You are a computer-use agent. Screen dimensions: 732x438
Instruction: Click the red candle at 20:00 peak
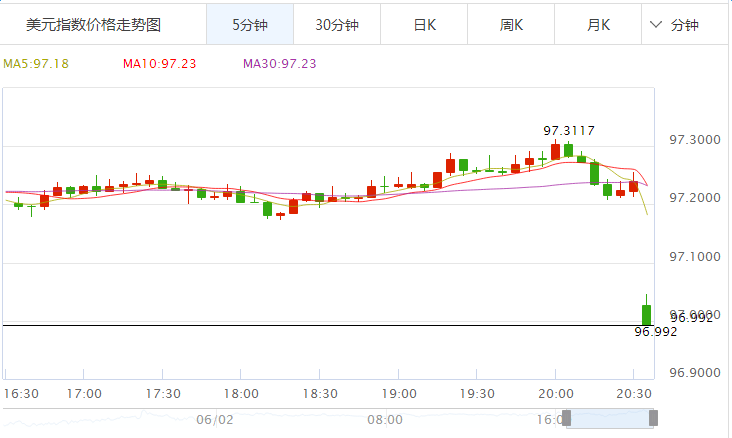[x=556, y=151]
